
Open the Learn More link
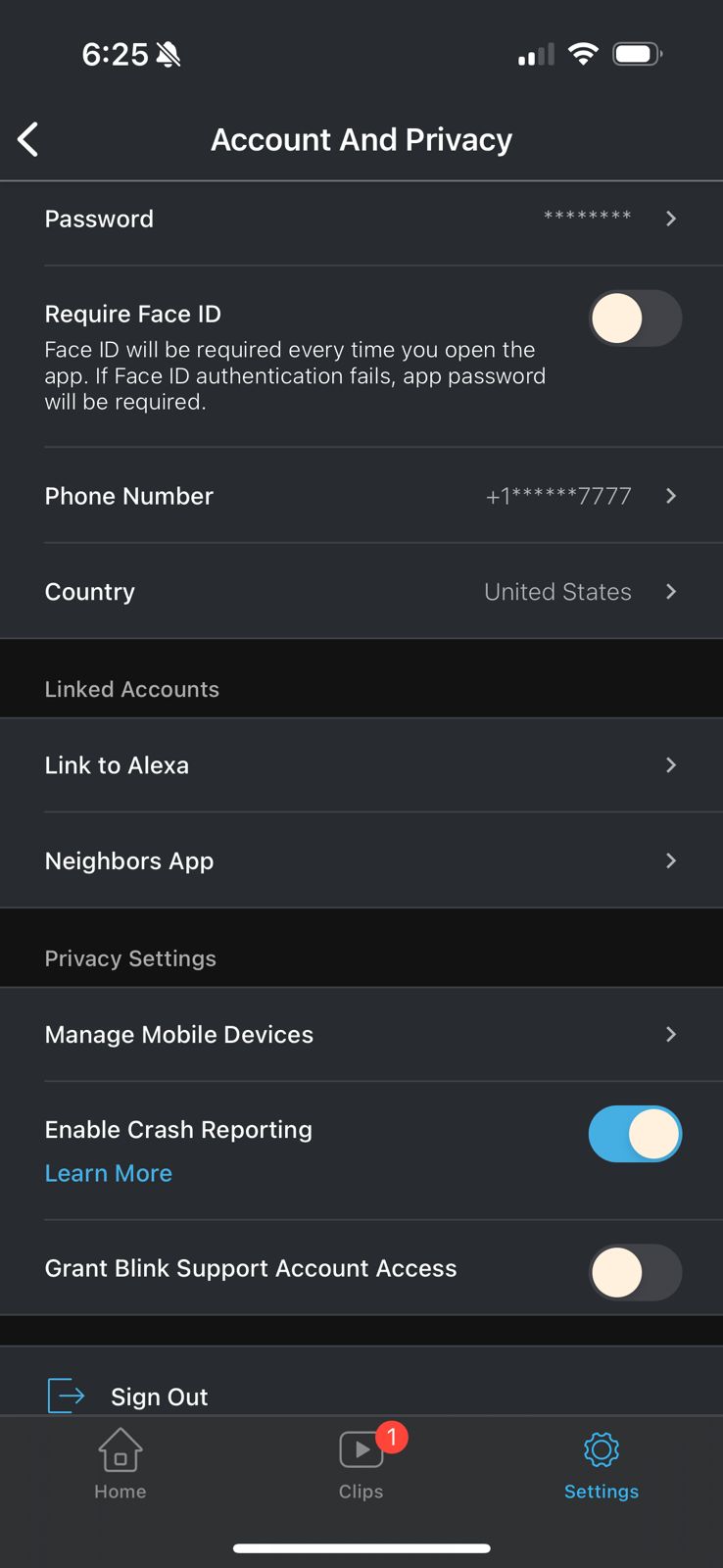coord(108,1172)
